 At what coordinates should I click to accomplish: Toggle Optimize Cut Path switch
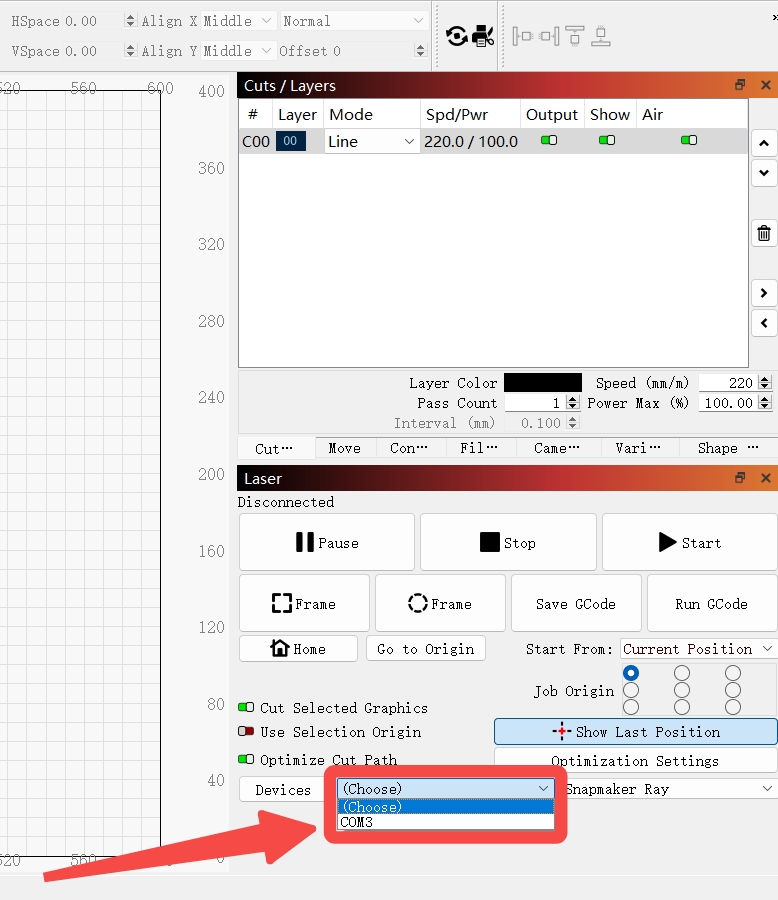[246, 759]
